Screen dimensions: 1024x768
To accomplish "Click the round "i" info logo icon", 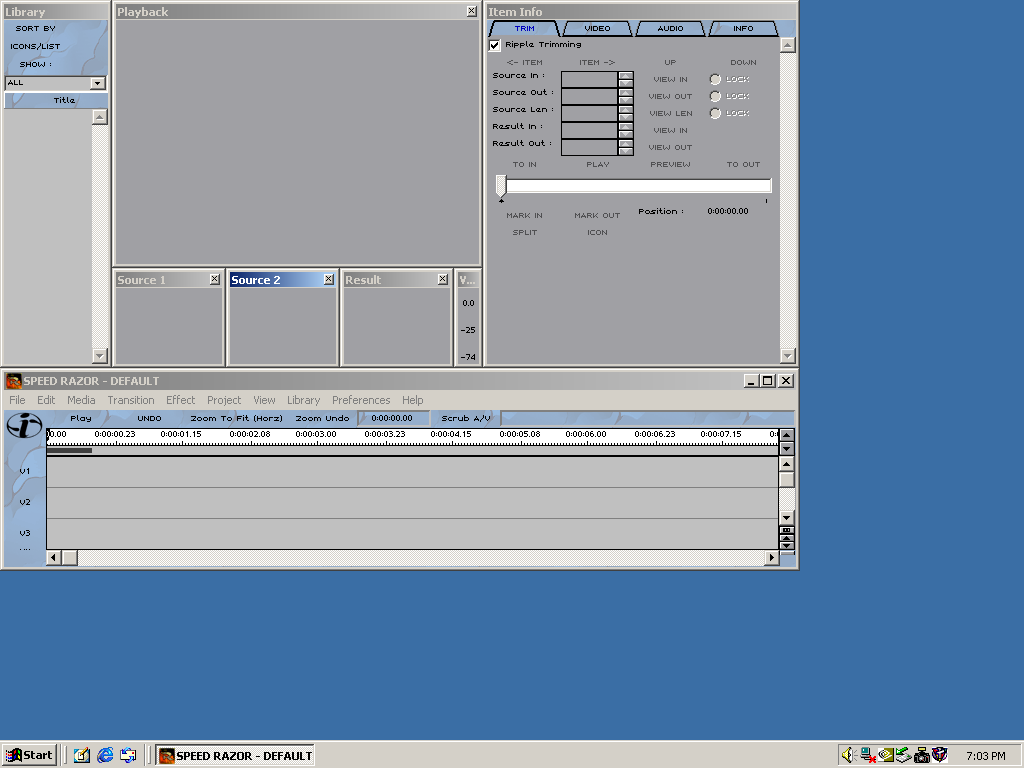I will pyautogui.click(x=24, y=426).
